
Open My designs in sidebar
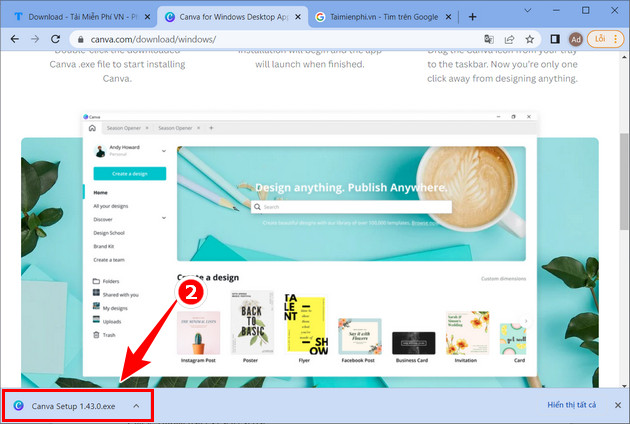click(110, 307)
